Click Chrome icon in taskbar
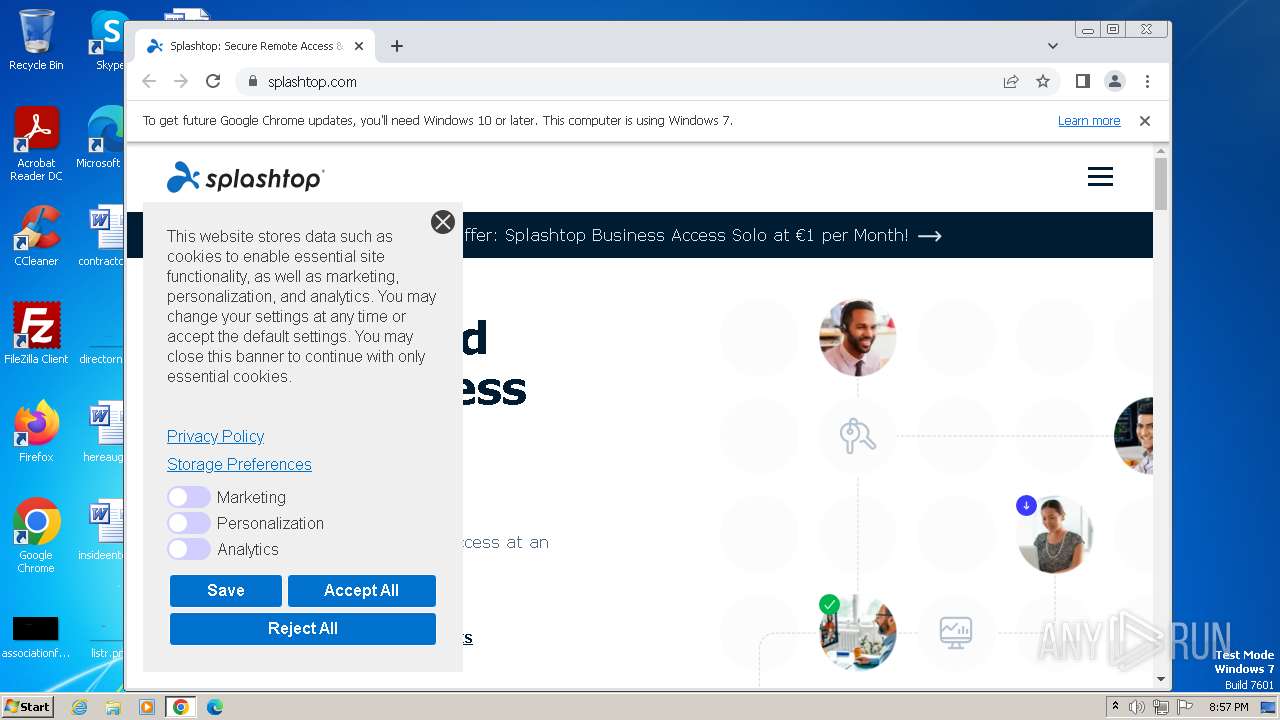Image resolution: width=1280 pixels, height=720 pixels. tap(181, 707)
